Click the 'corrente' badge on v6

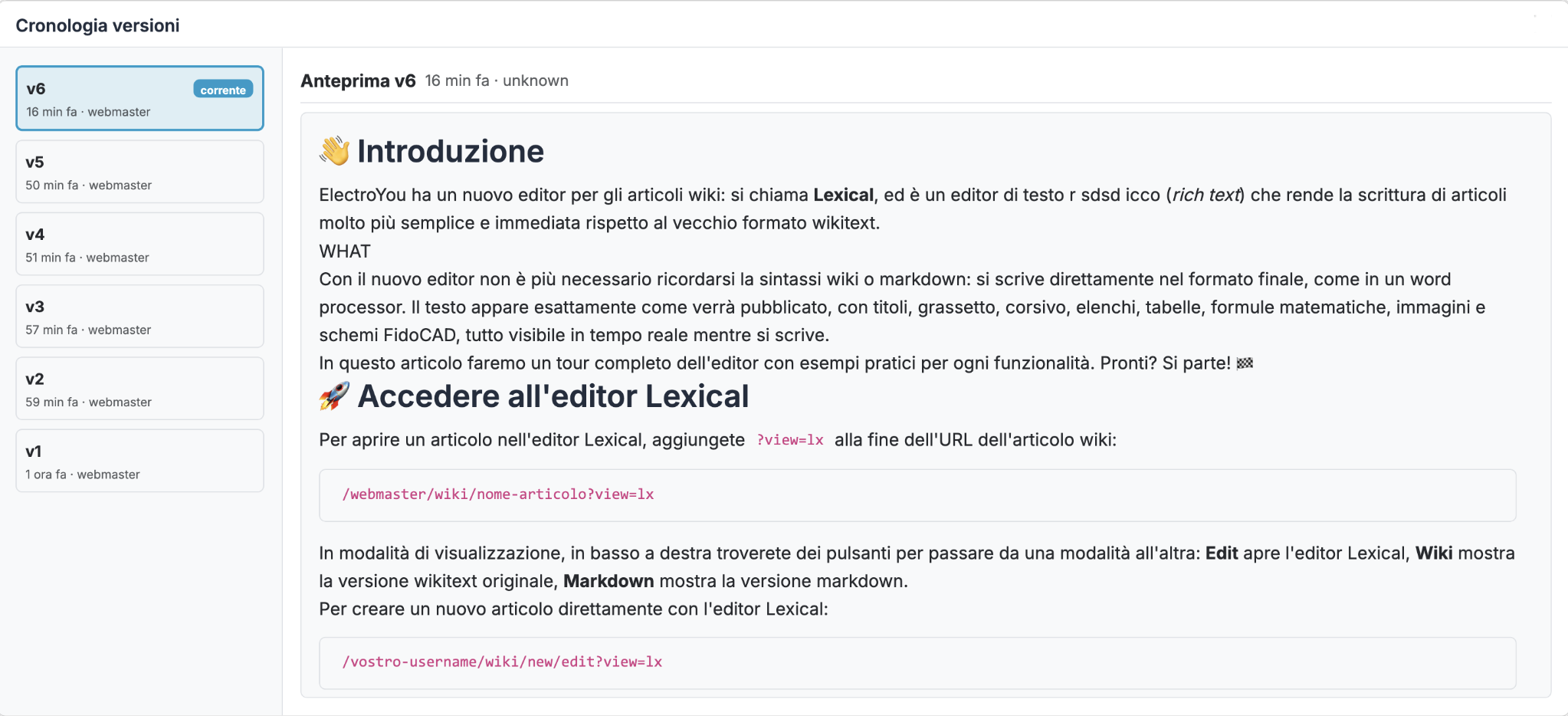tap(223, 90)
